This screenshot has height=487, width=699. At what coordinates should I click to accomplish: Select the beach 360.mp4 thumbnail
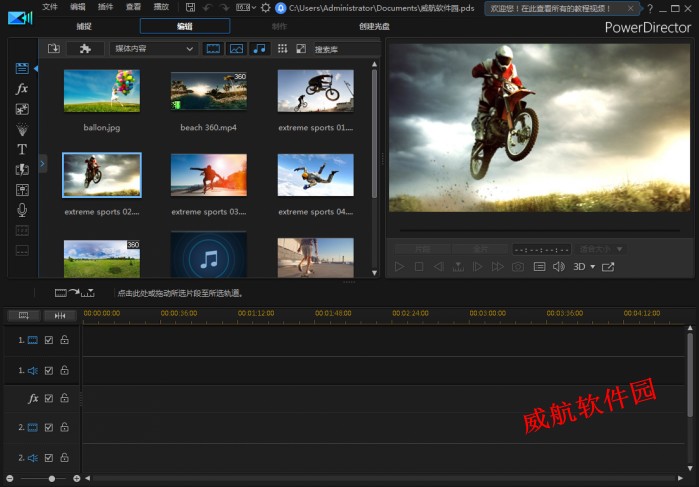click(x=208, y=91)
